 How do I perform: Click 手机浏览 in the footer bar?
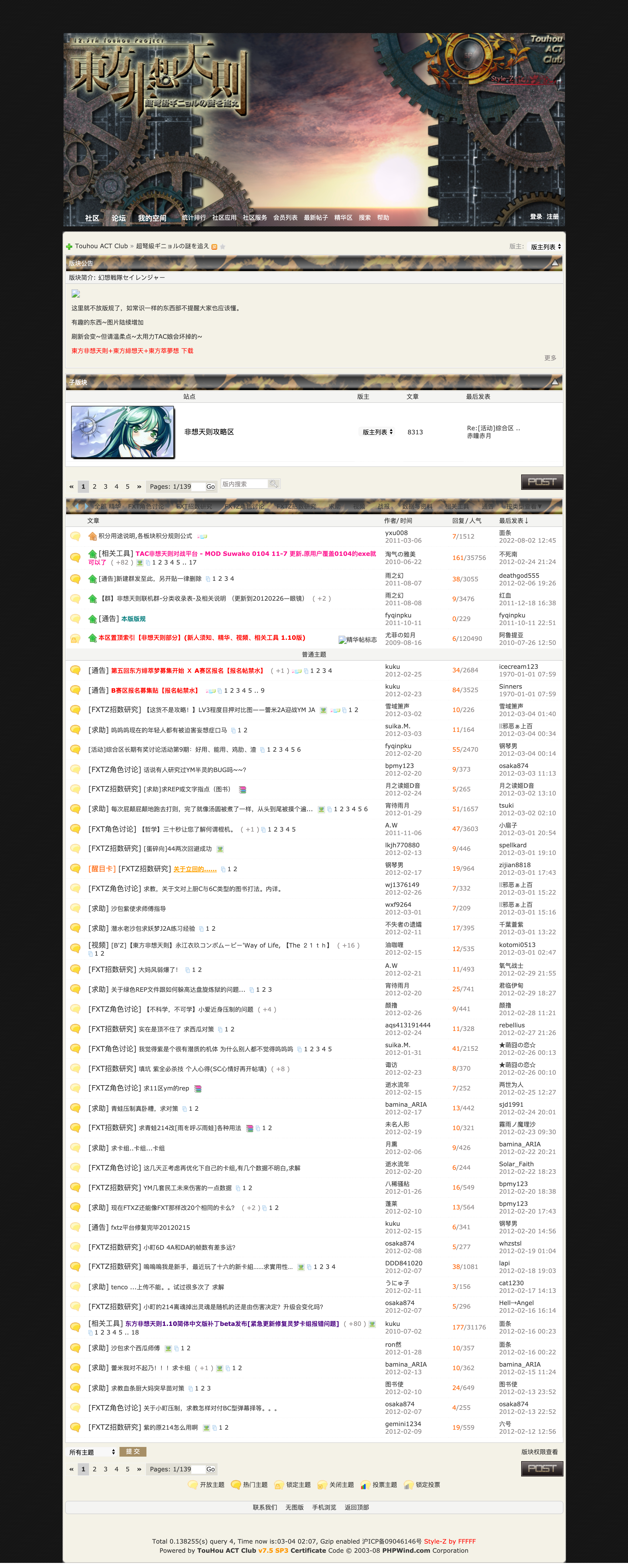[324, 1507]
